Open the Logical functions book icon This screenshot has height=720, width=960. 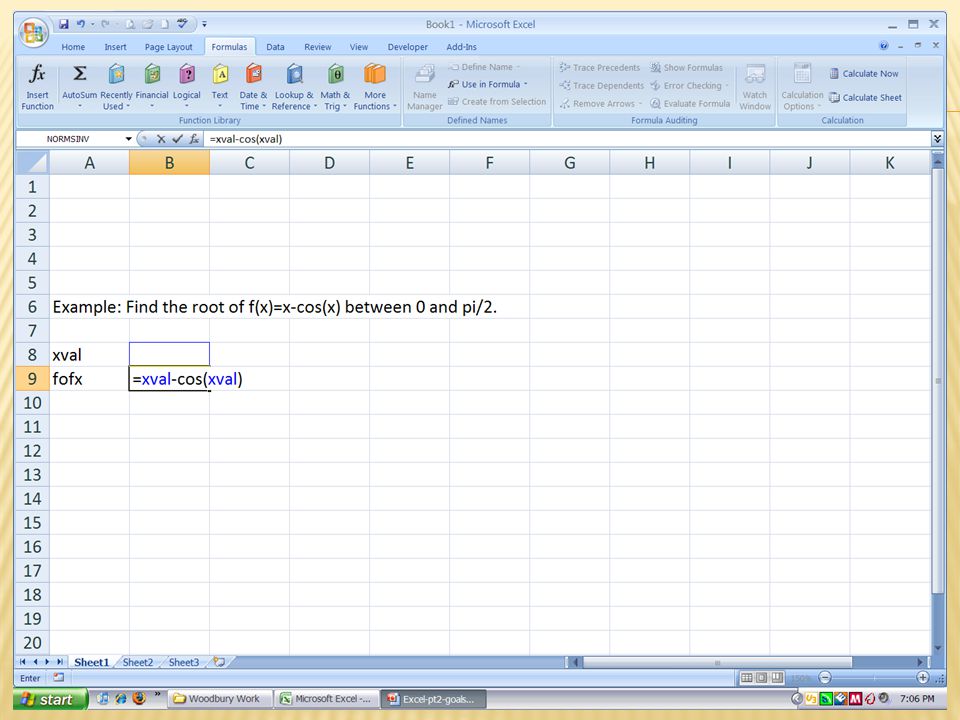pyautogui.click(x=187, y=75)
